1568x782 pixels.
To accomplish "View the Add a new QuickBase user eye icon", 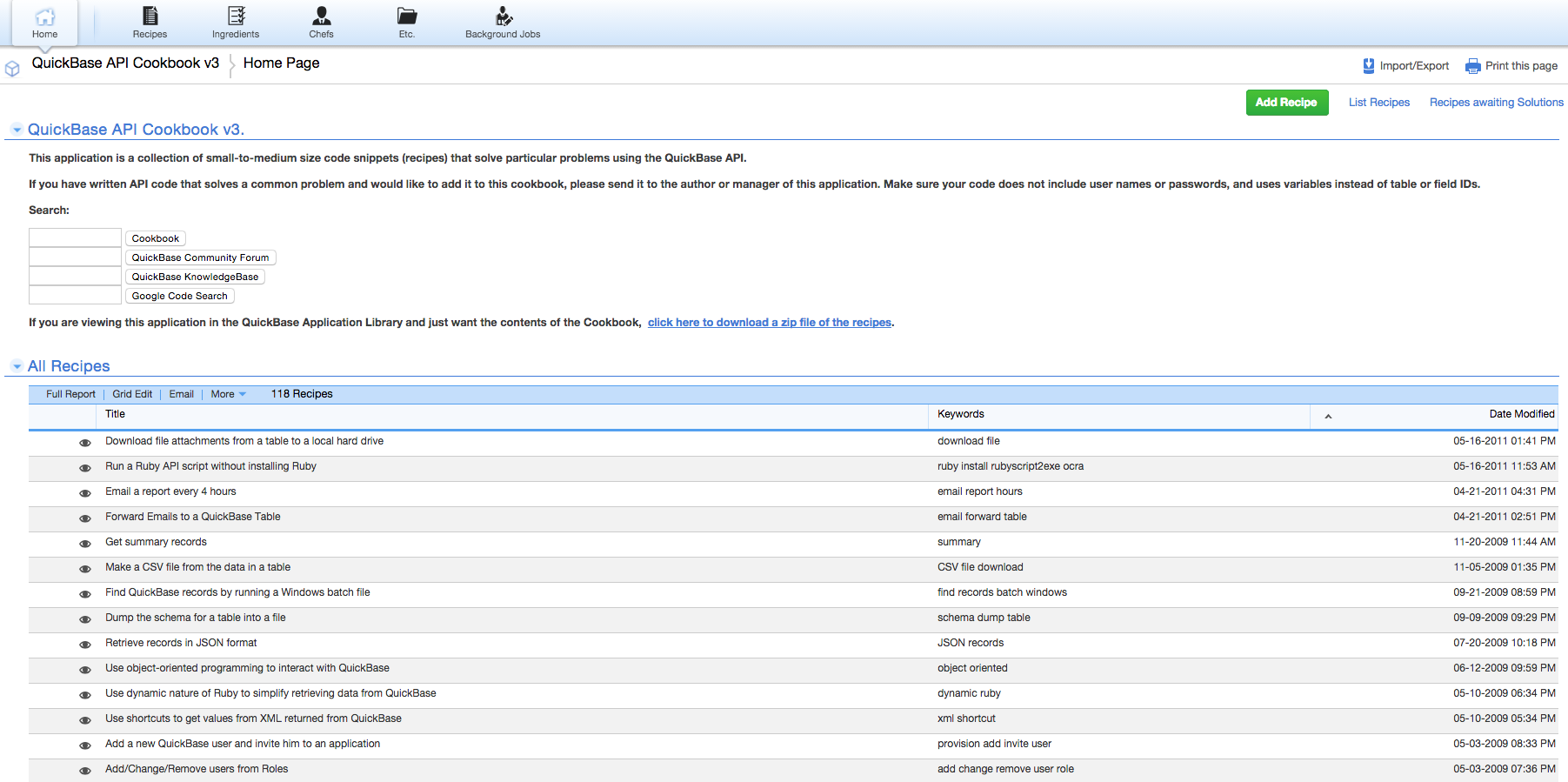I will tap(85, 745).
